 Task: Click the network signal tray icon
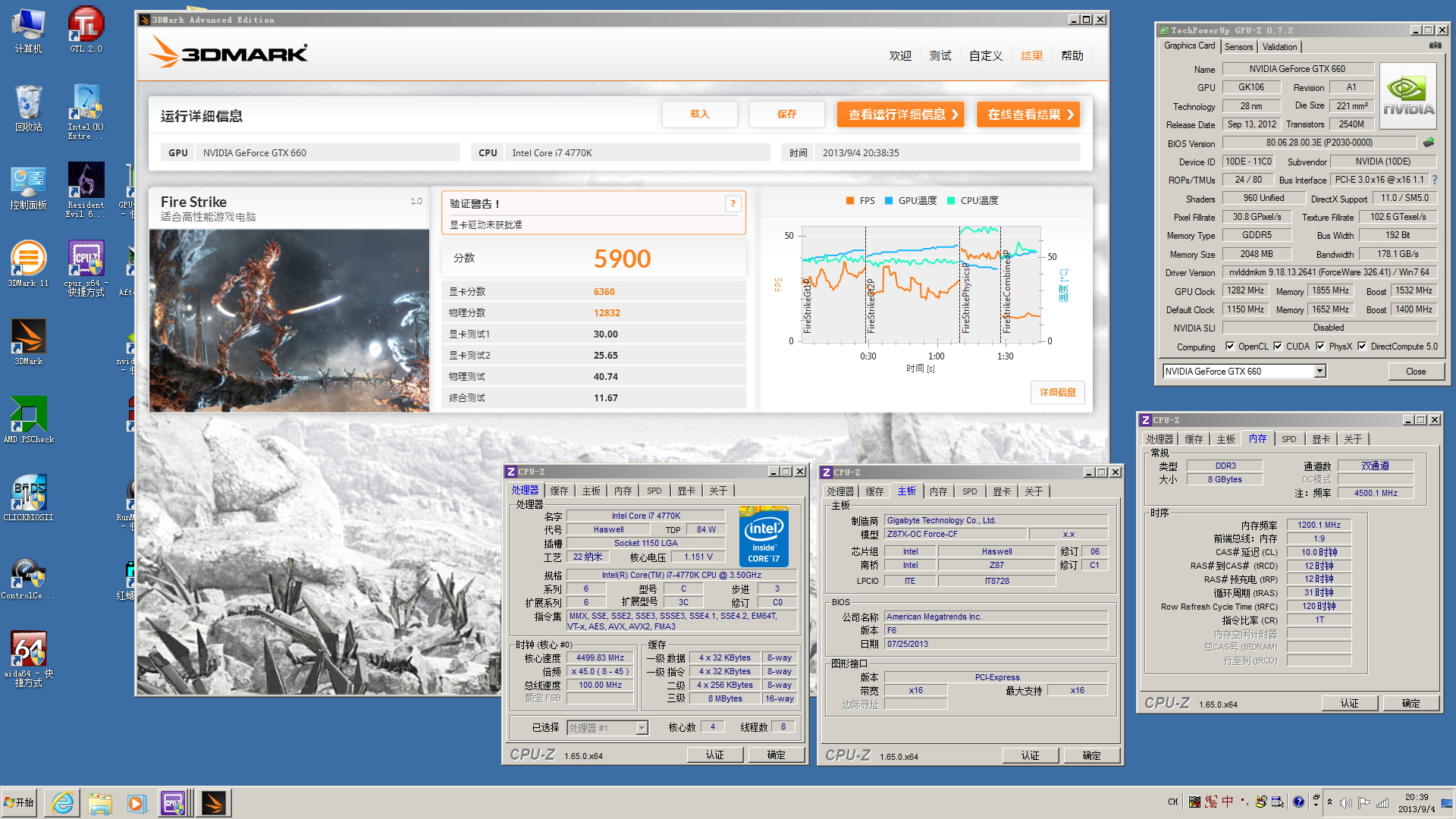(1382, 803)
